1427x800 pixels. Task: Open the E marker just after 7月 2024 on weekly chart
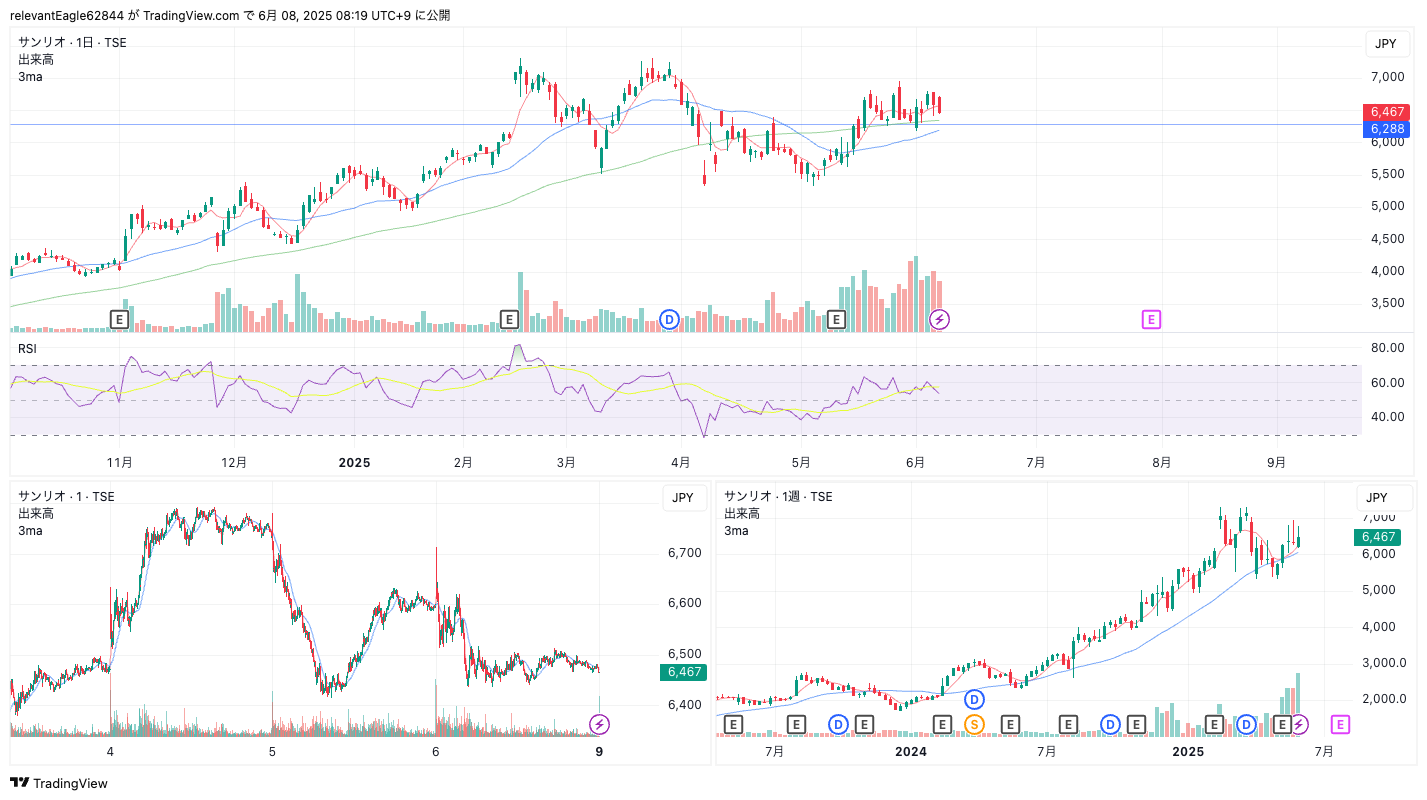(x=1068, y=724)
